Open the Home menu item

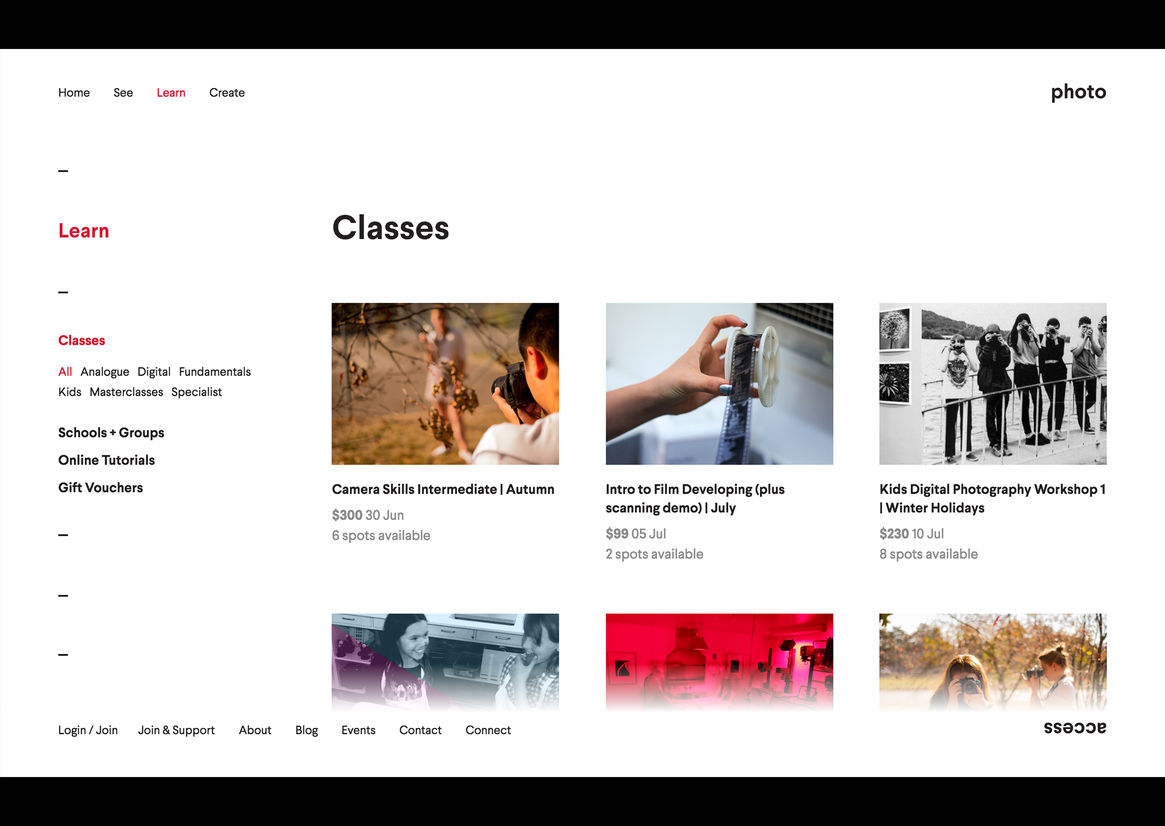74,93
